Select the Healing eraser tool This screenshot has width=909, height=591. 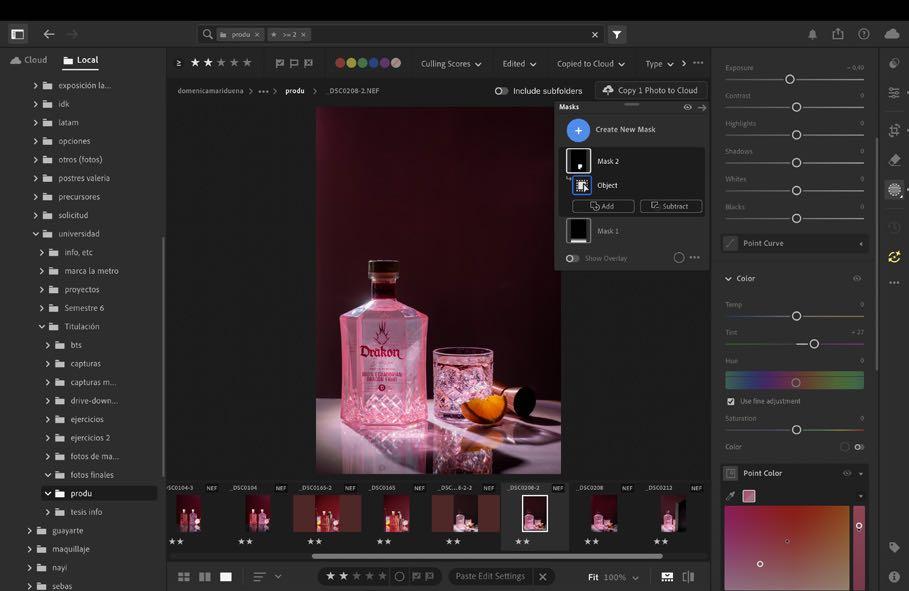895,159
